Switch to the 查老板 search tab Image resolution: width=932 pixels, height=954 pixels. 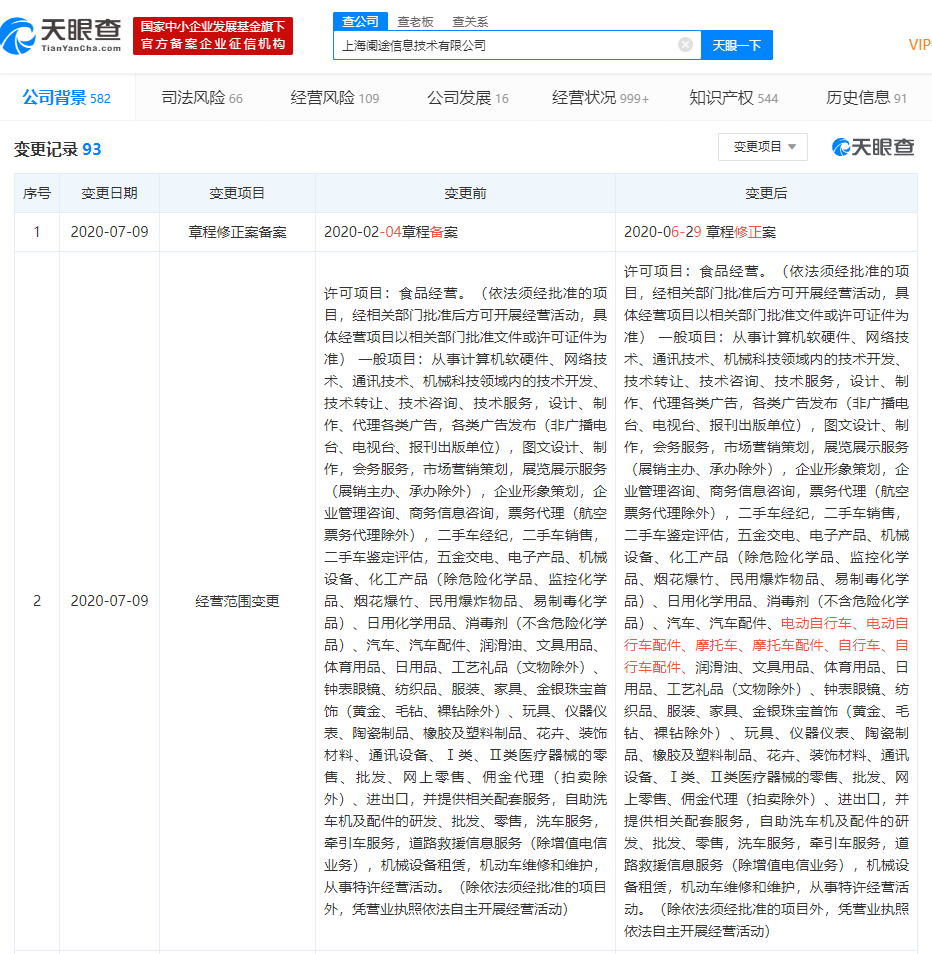(415, 20)
